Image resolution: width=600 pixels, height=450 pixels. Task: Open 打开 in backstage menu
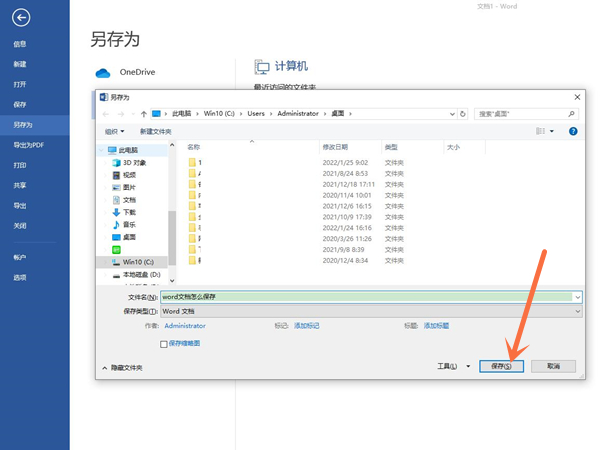click(x=20, y=85)
